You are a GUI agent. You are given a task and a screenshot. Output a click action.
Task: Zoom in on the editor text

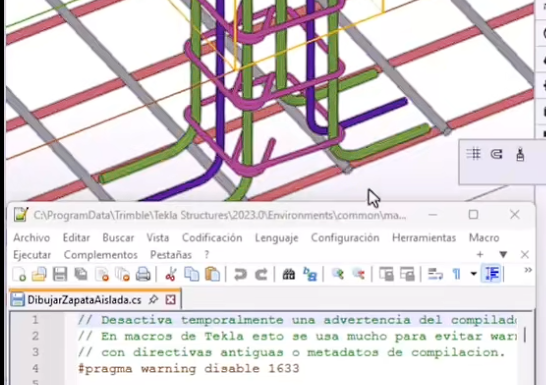coord(337,274)
